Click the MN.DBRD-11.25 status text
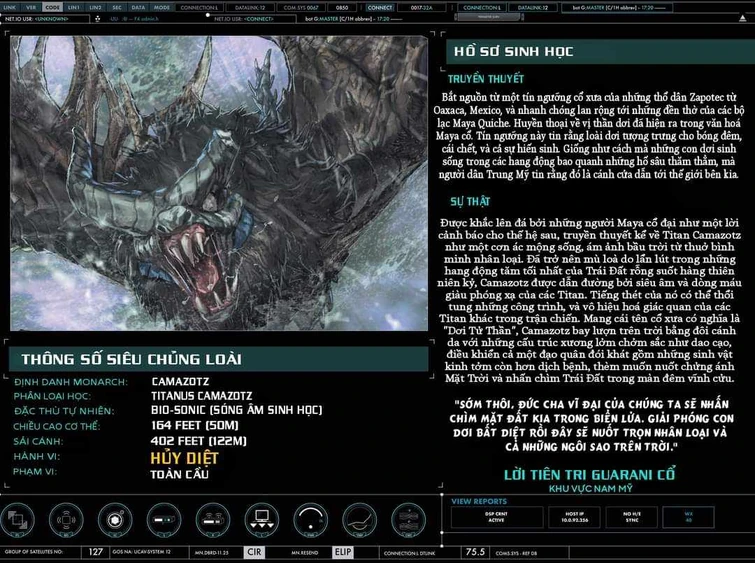The image size is (755, 563). [x=212, y=552]
